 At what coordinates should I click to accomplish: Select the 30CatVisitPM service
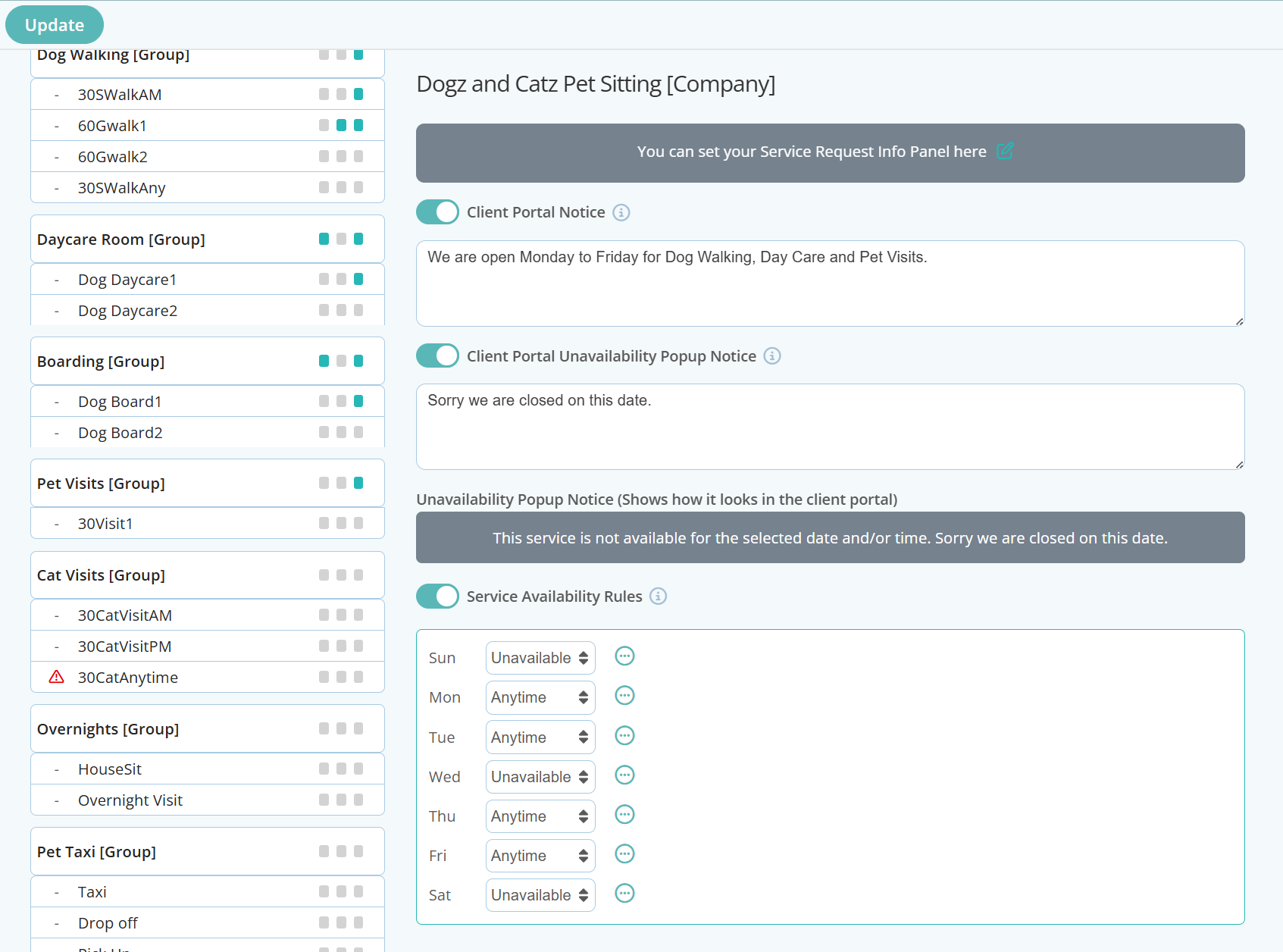click(207, 647)
